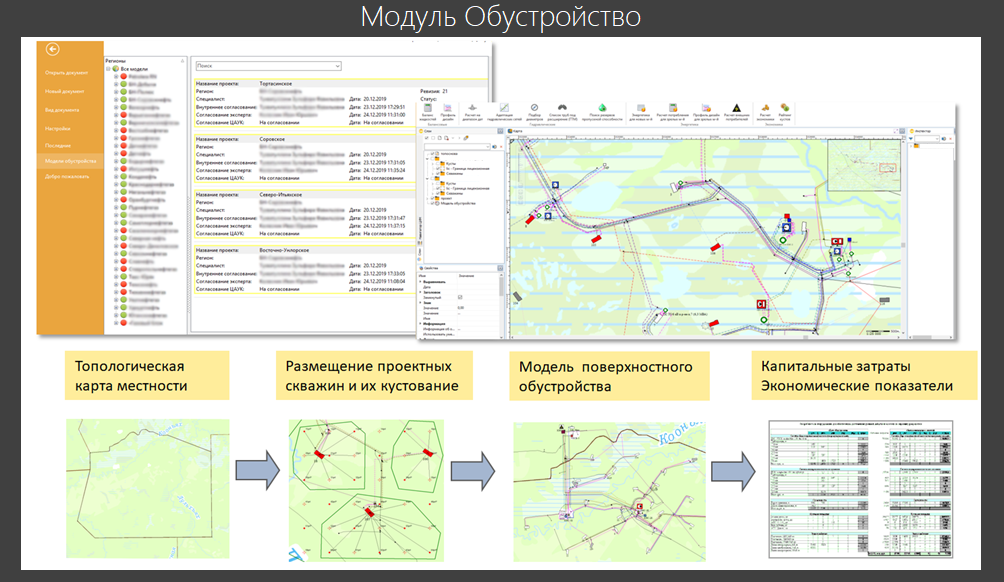Click the Модель обустройства layer icon
This screenshot has width=1004, height=582.
coord(437,203)
